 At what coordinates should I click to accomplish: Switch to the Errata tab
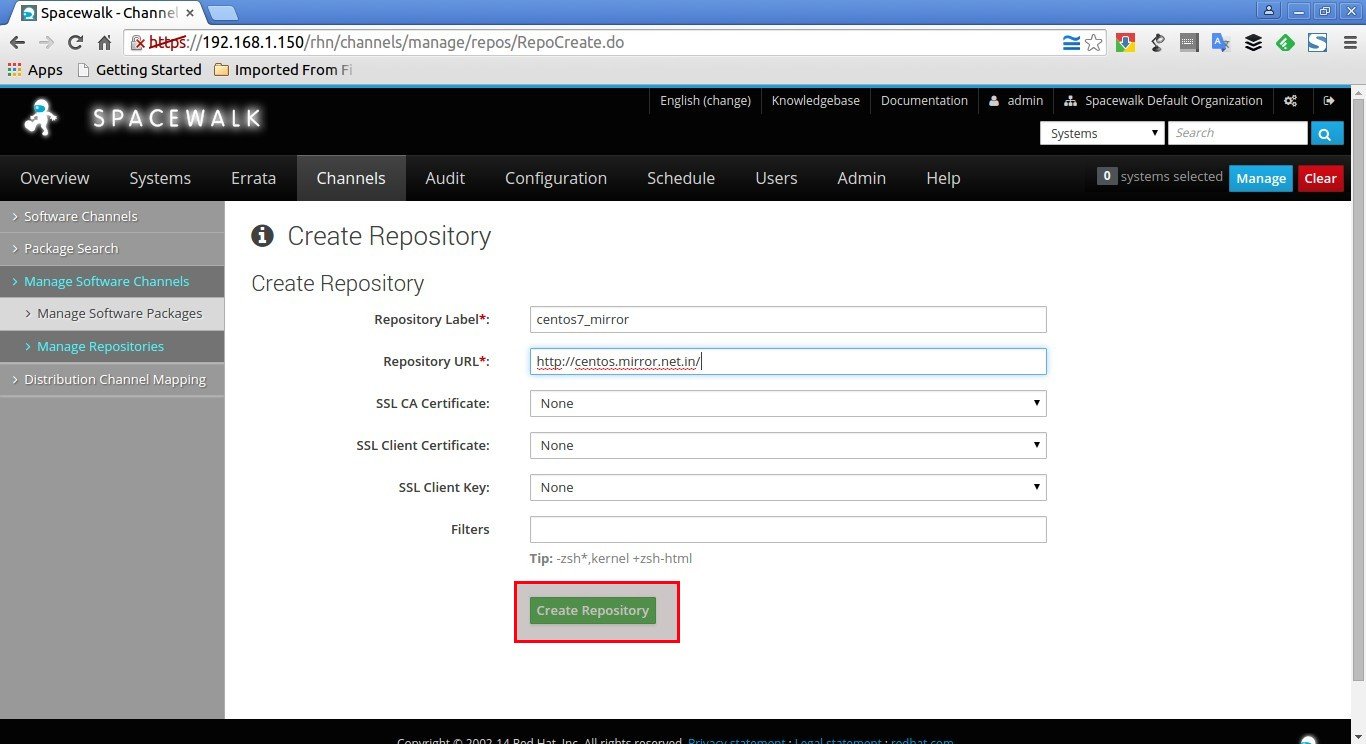point(253,178)
